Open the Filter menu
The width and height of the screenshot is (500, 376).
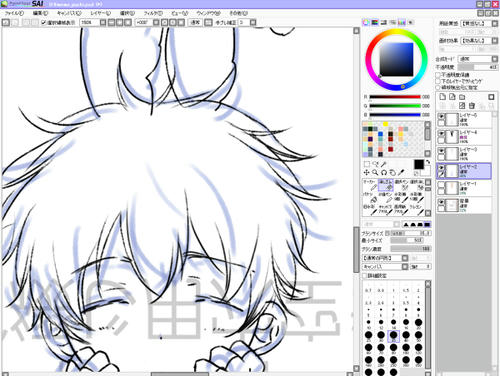pyautogui.click(x=153, y=13)
